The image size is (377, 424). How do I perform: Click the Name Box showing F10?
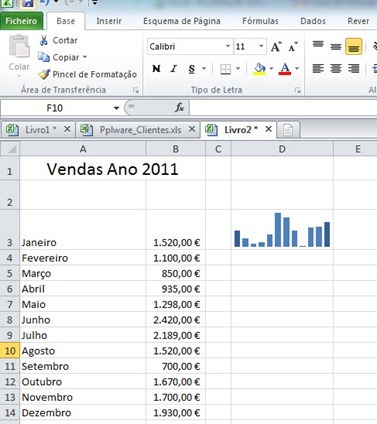tap(55, 108)
